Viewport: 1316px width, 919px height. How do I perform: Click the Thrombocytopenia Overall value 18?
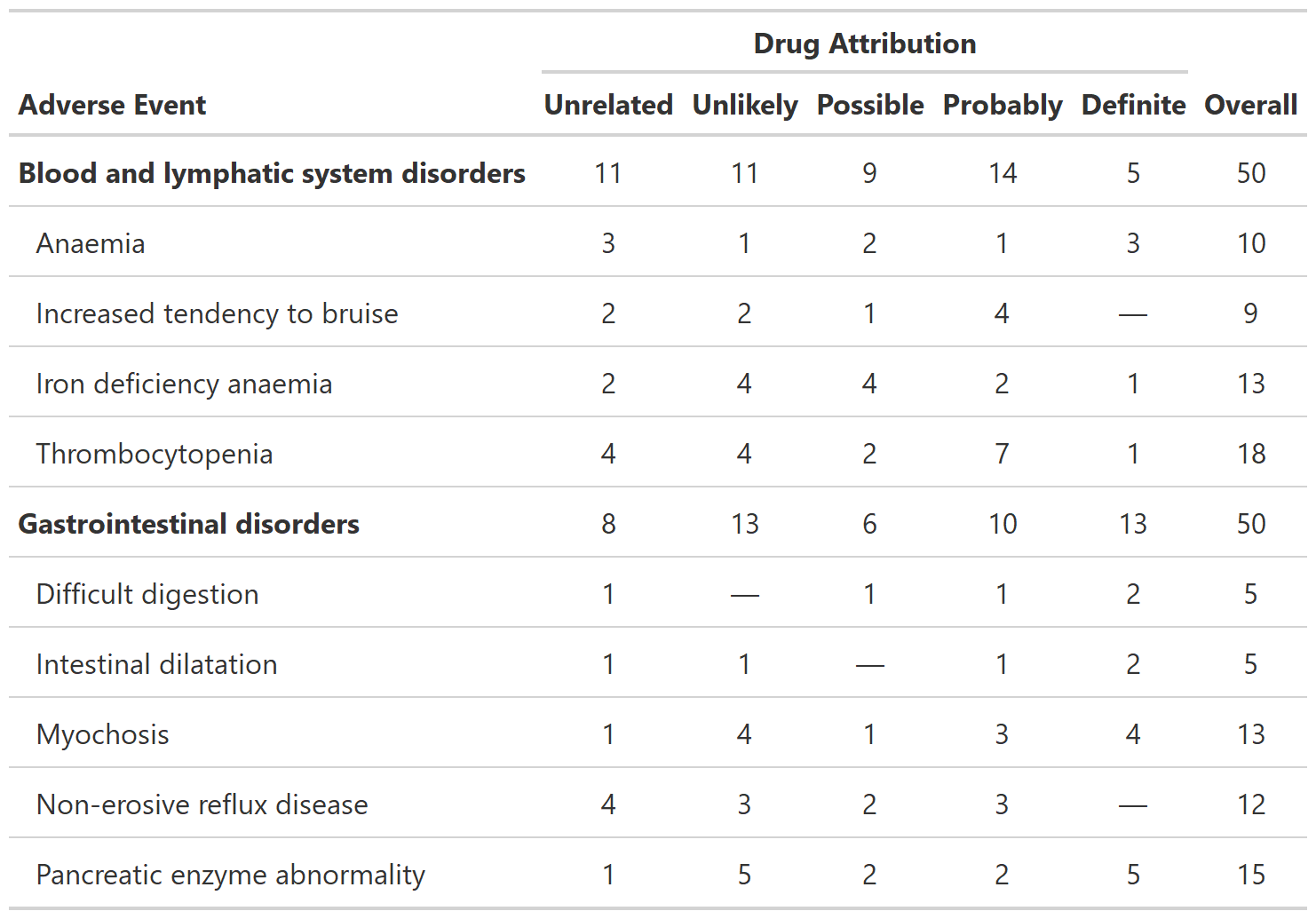(1250, 454)
